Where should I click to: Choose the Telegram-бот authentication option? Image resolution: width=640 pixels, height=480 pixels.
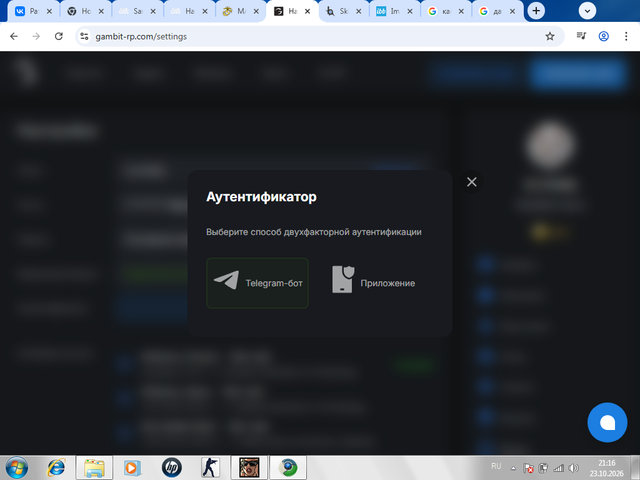point(257,283)
